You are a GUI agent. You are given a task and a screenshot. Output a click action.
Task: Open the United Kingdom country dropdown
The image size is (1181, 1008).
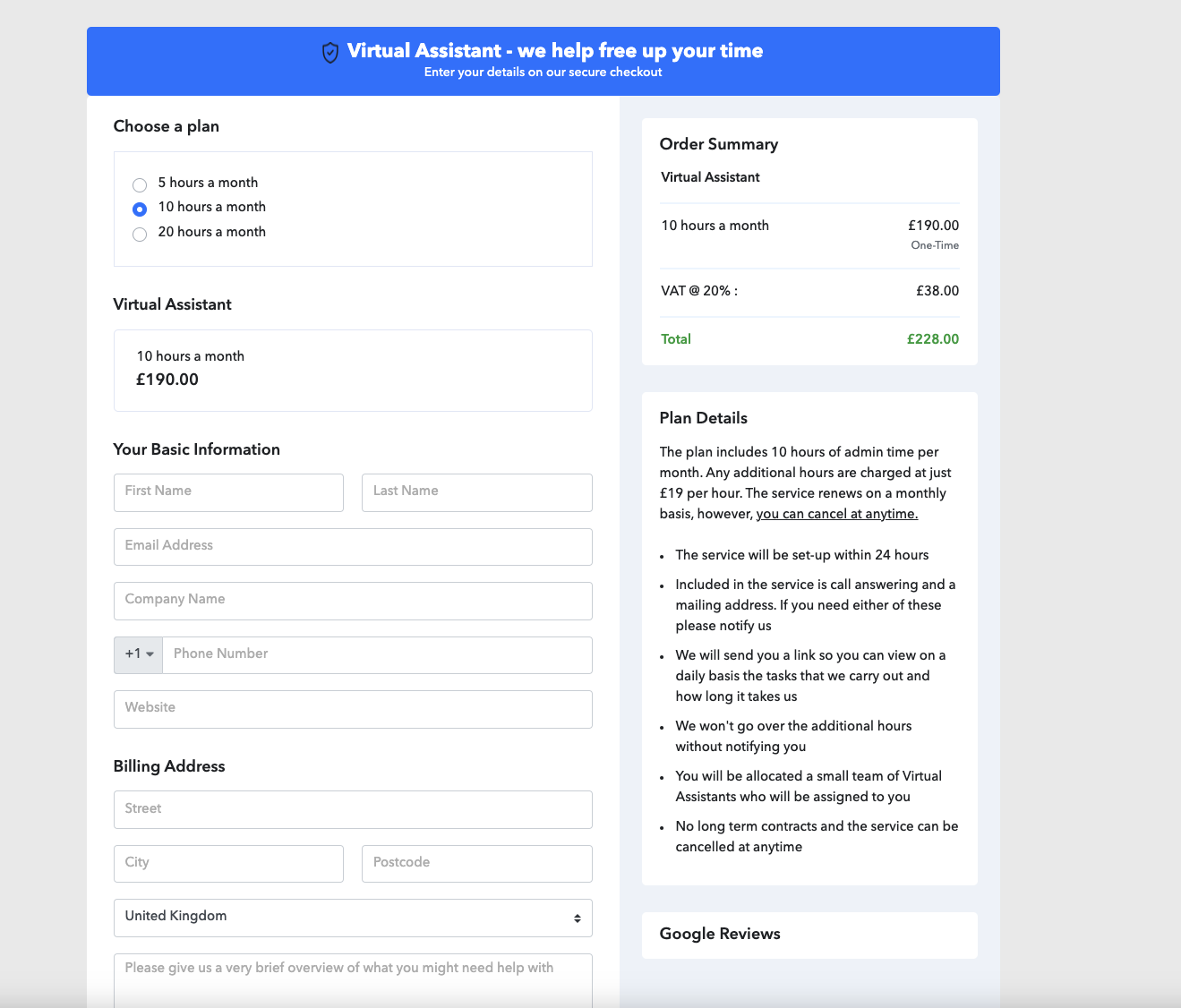[x=353, y=918]
